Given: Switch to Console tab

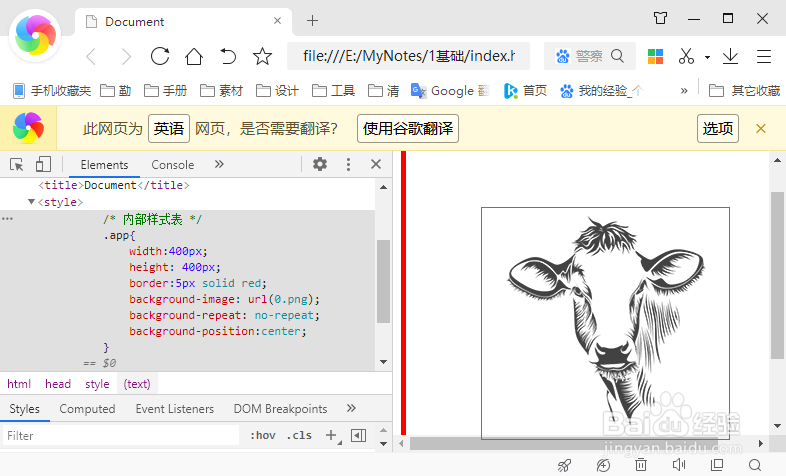Looking at the screenshot, I should point(172,165).
